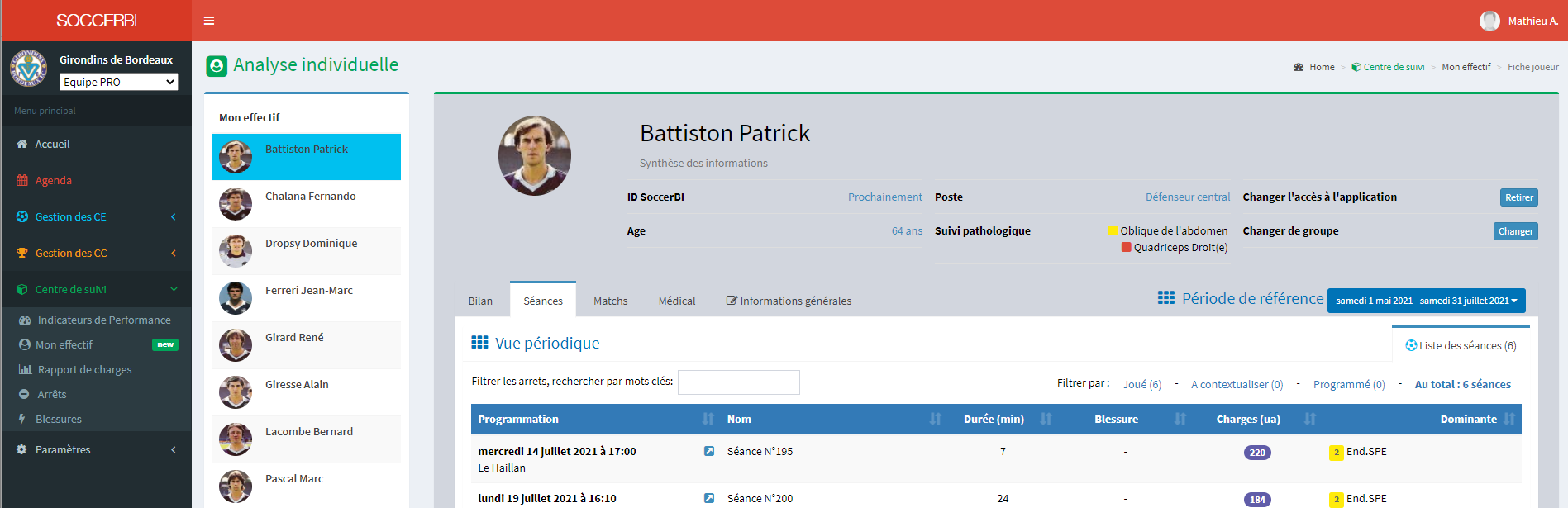The height and width of the screenshot is (508, 1568).
Task: Click the Indicateurs de Performance gauge icon
Action: (25, 320)
